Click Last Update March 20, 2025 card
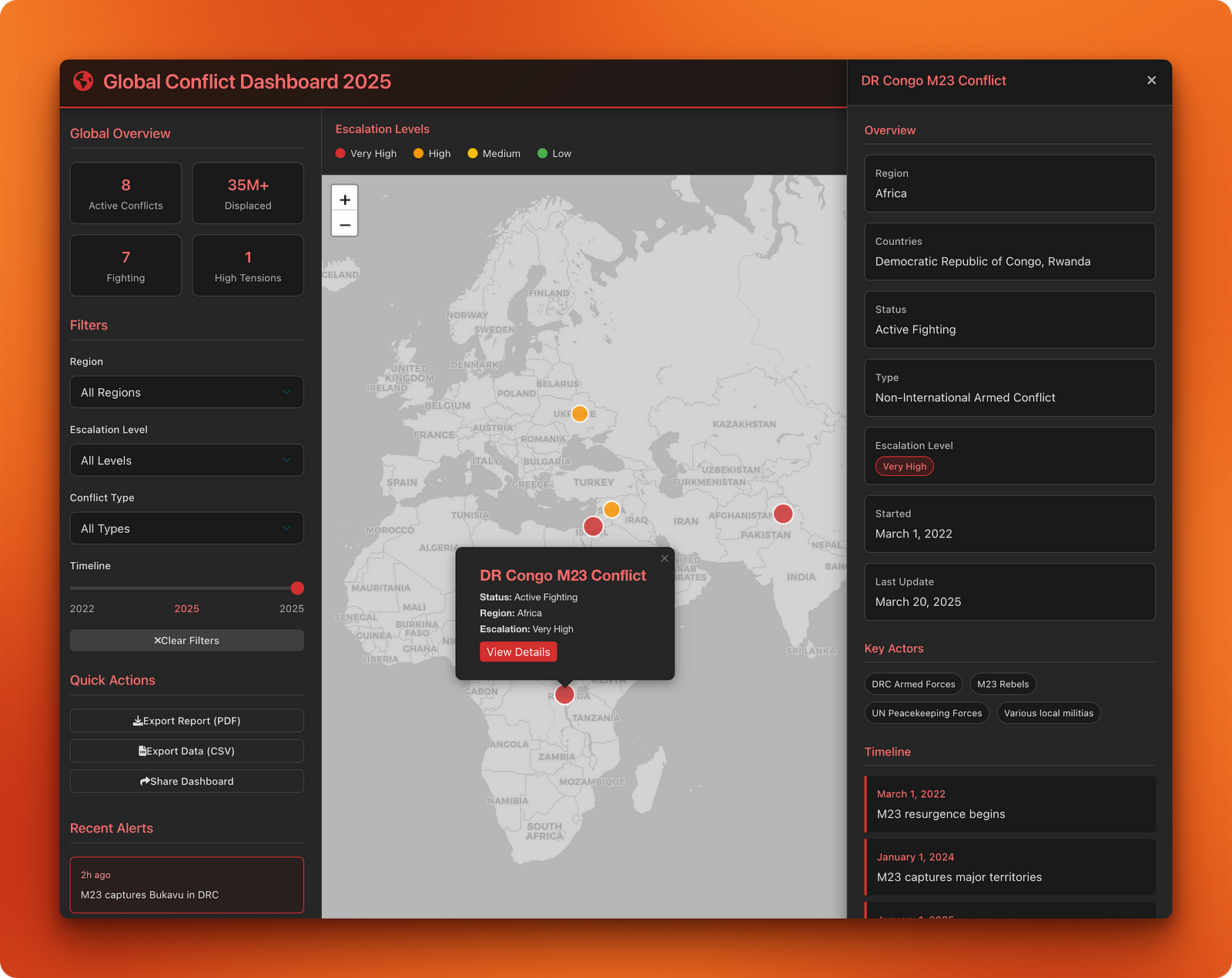 tap(1009, 591)
